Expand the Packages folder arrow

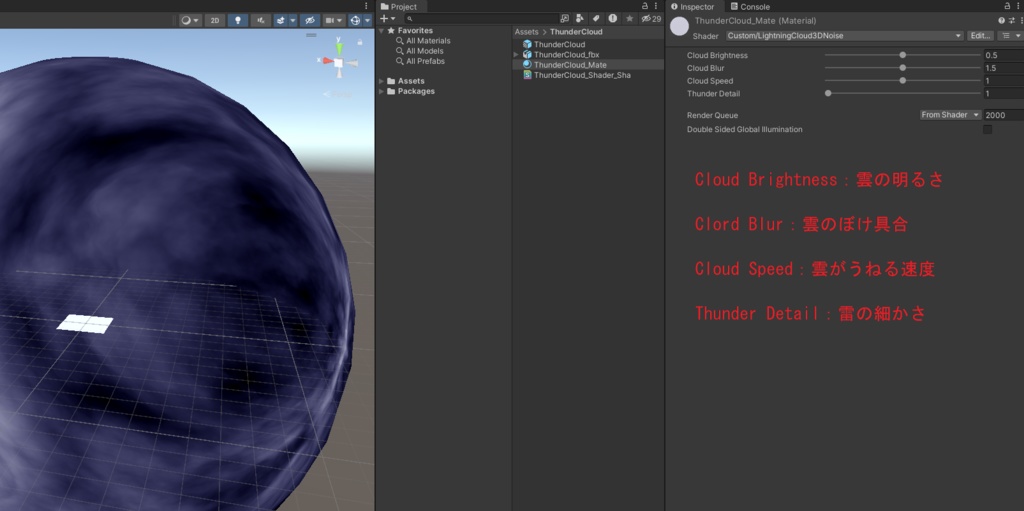(381, 91)
